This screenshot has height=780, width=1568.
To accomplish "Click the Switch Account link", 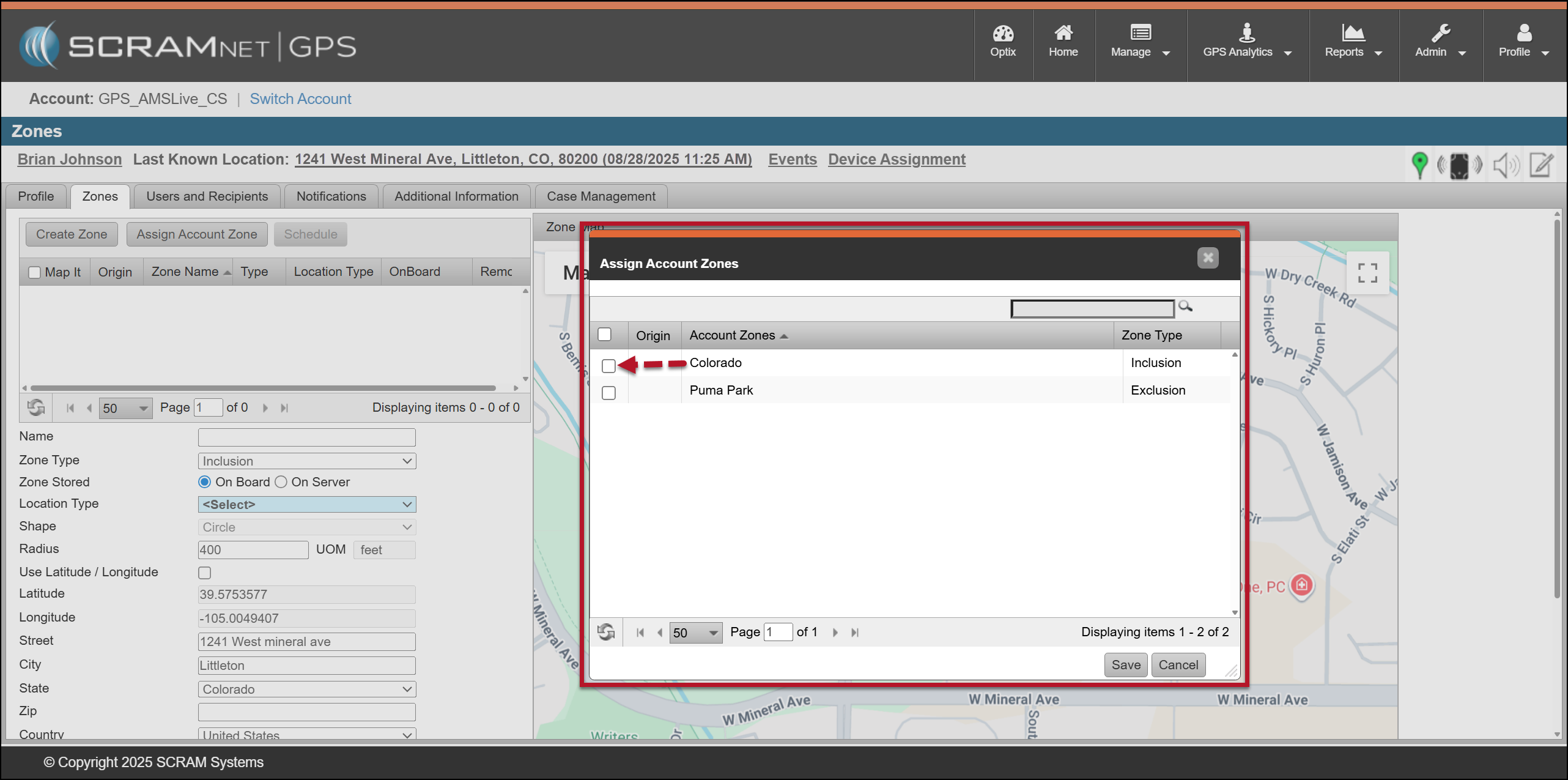I will (x=300, y=99).
